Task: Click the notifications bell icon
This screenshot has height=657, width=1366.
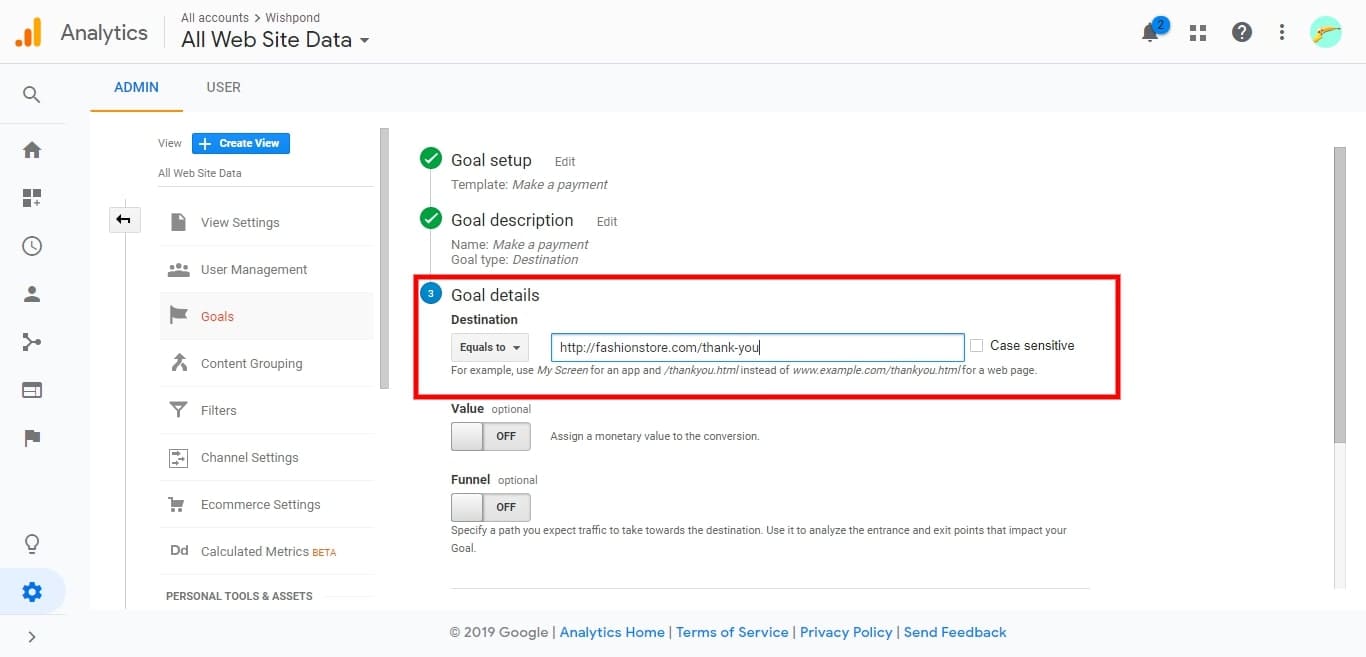Action: [x=1150, y=33]
